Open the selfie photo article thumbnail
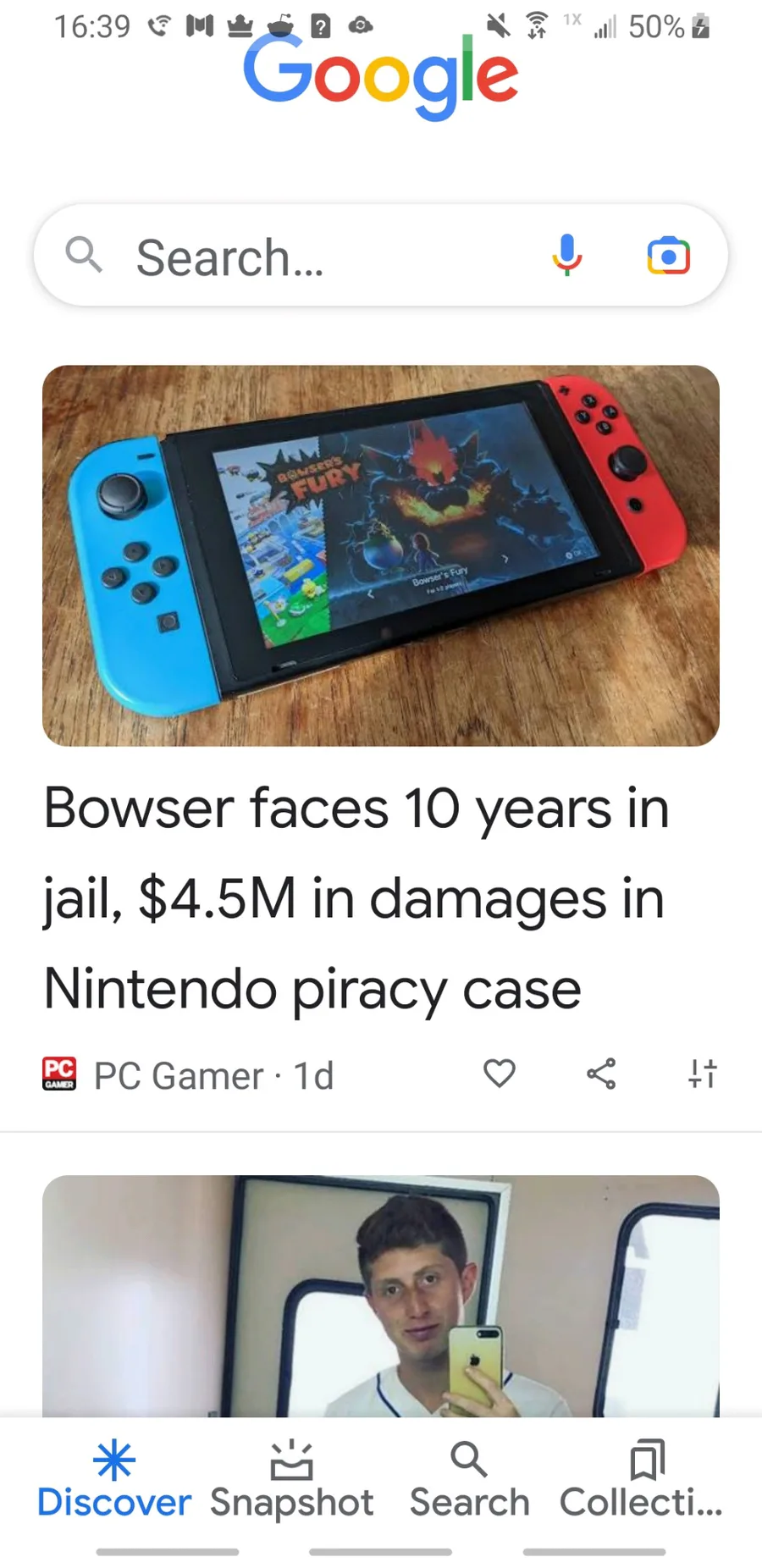 381,1296
